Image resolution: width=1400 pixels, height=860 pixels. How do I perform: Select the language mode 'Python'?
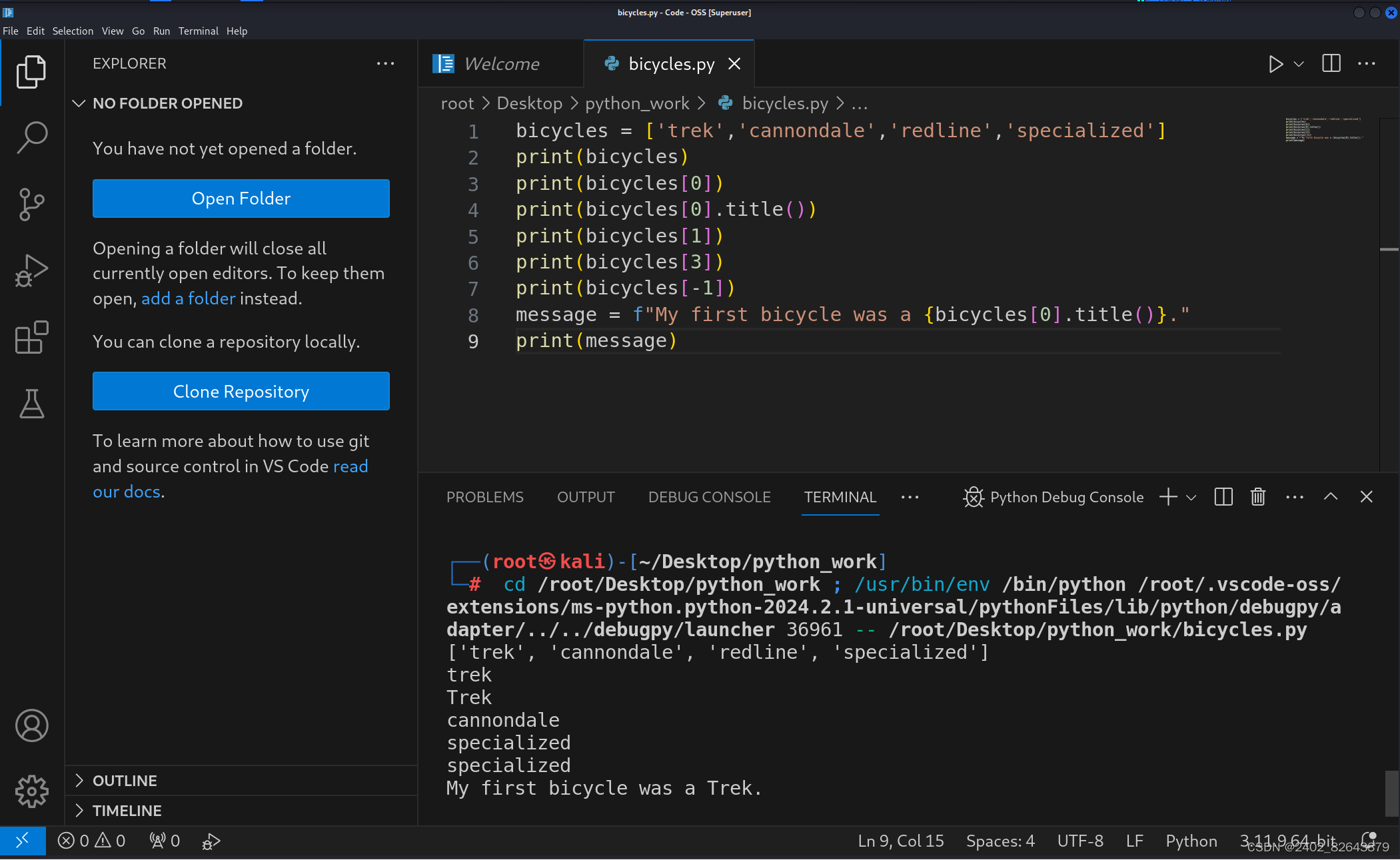(x=1191, y=841)
